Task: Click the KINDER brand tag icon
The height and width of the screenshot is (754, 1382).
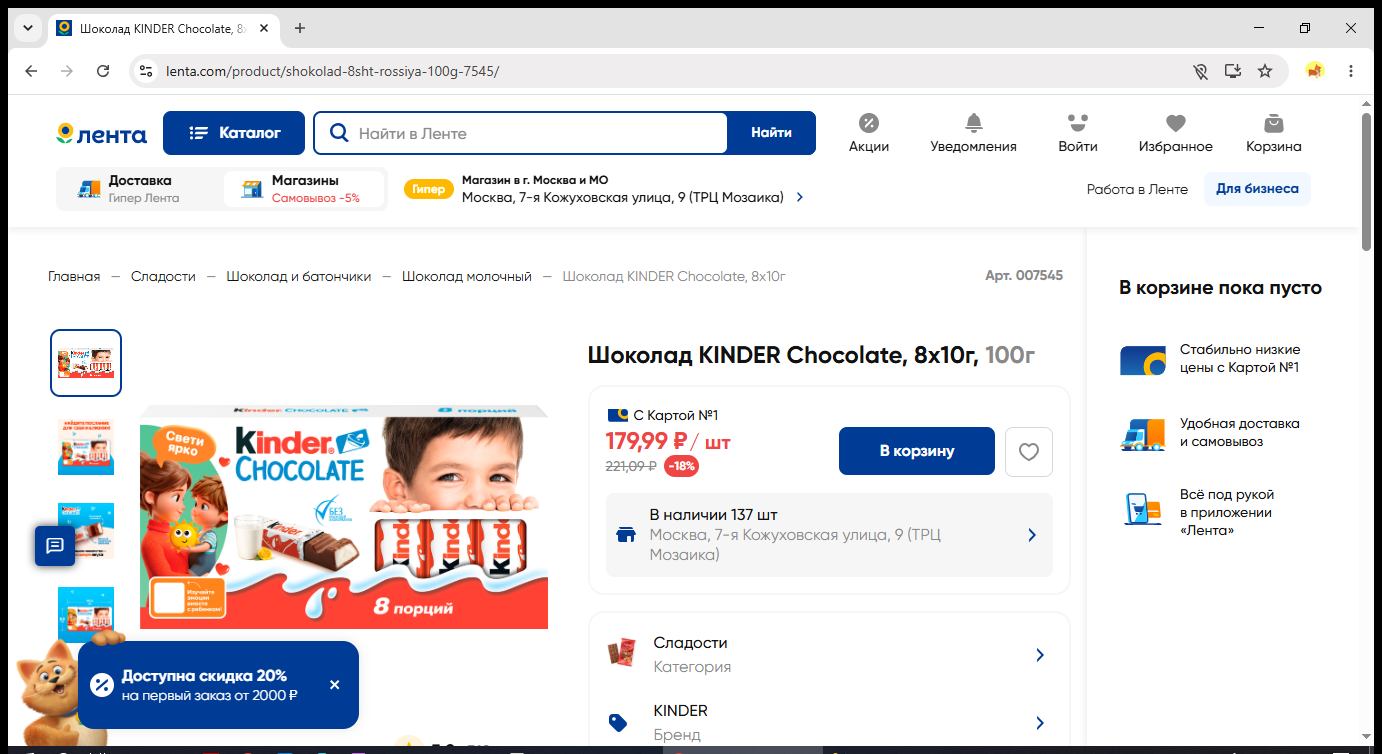Action: pyautogui.click(x=618, y=722)
